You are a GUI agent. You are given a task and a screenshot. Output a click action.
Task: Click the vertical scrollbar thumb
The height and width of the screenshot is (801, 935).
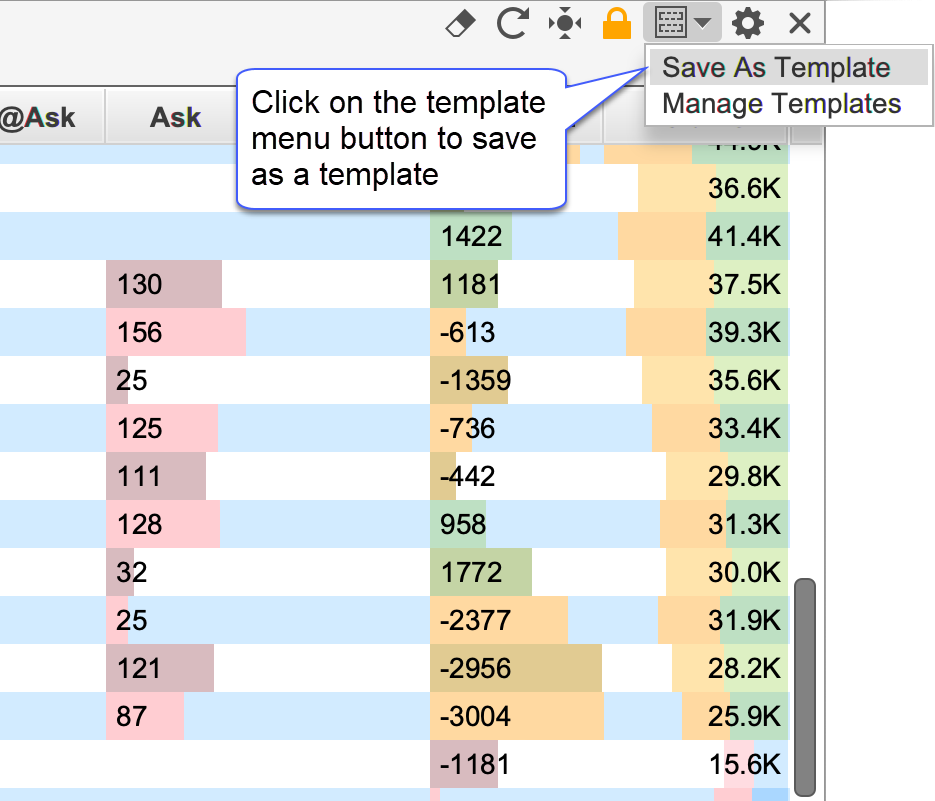804,685
